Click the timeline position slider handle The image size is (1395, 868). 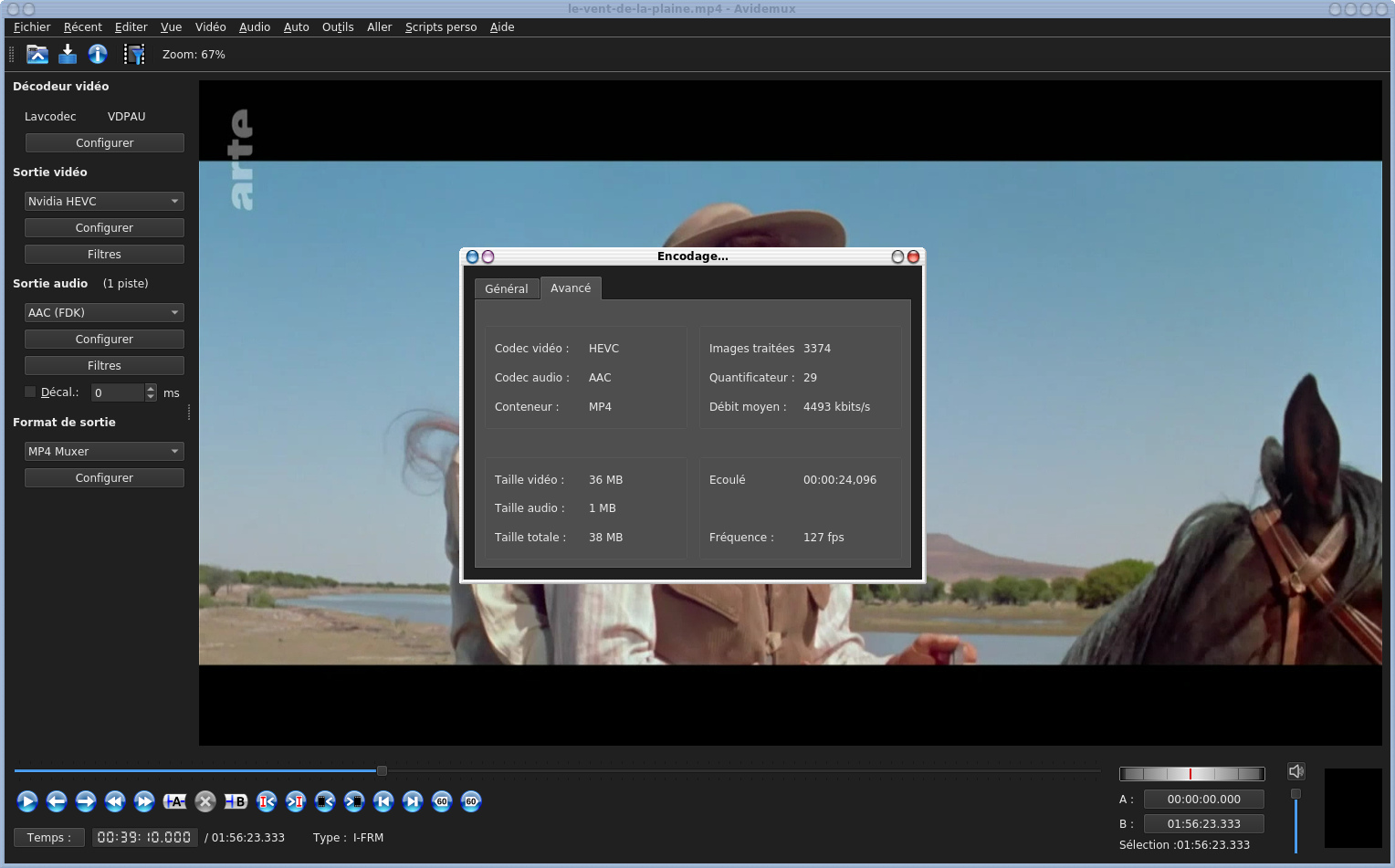[382, 771]
